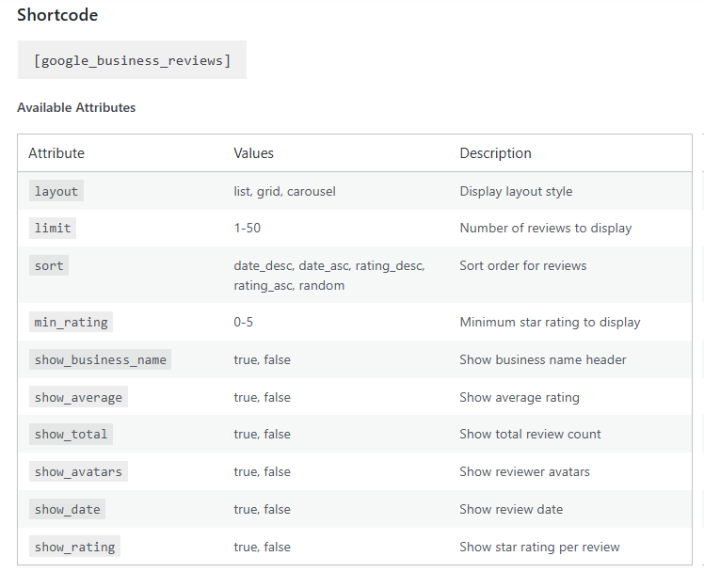704x572 pixels.
Task: Click "Minimum star rating to display" description
Action: 549,322
